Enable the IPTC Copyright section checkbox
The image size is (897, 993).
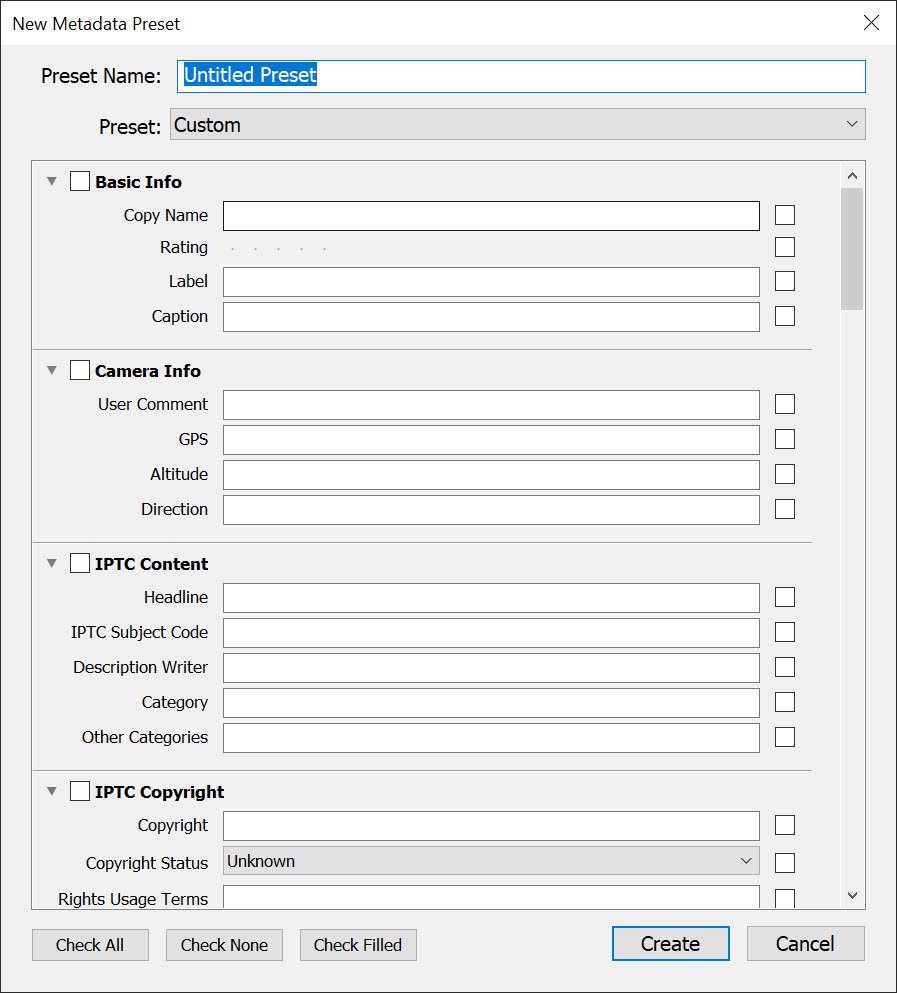click(79, 791)
